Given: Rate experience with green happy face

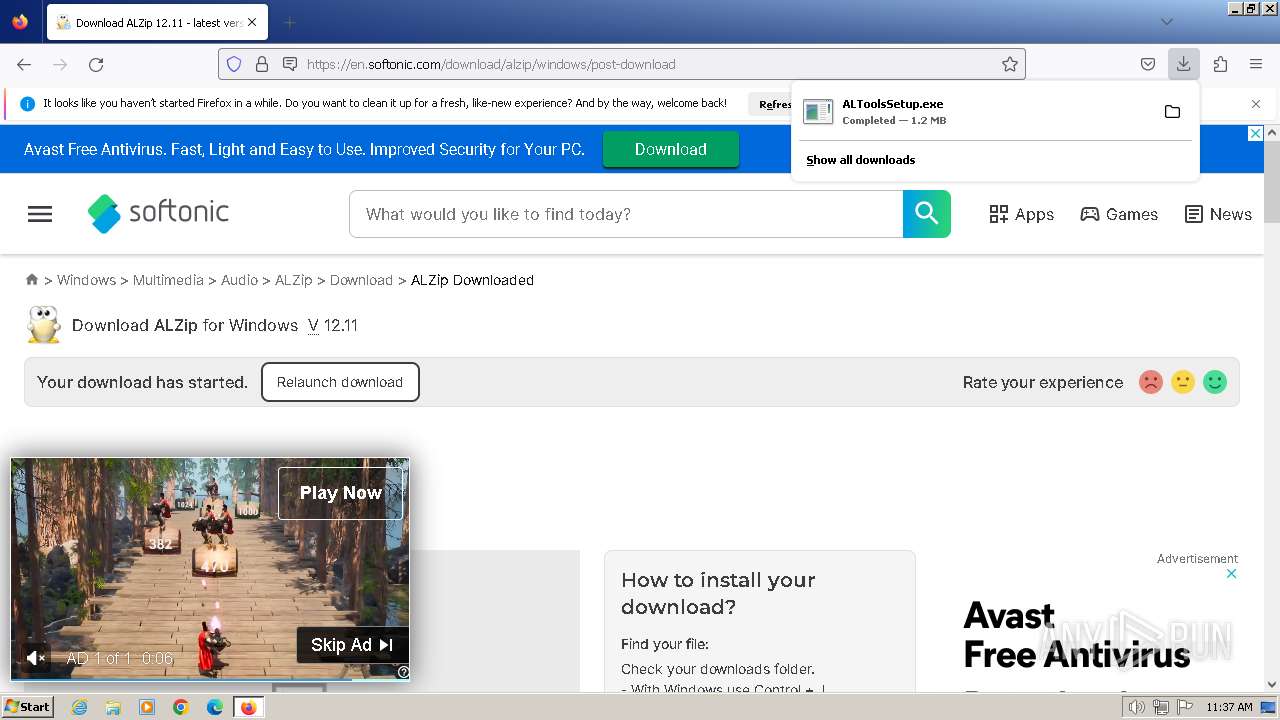Looking at the screenshot, I should point(1215,382).
